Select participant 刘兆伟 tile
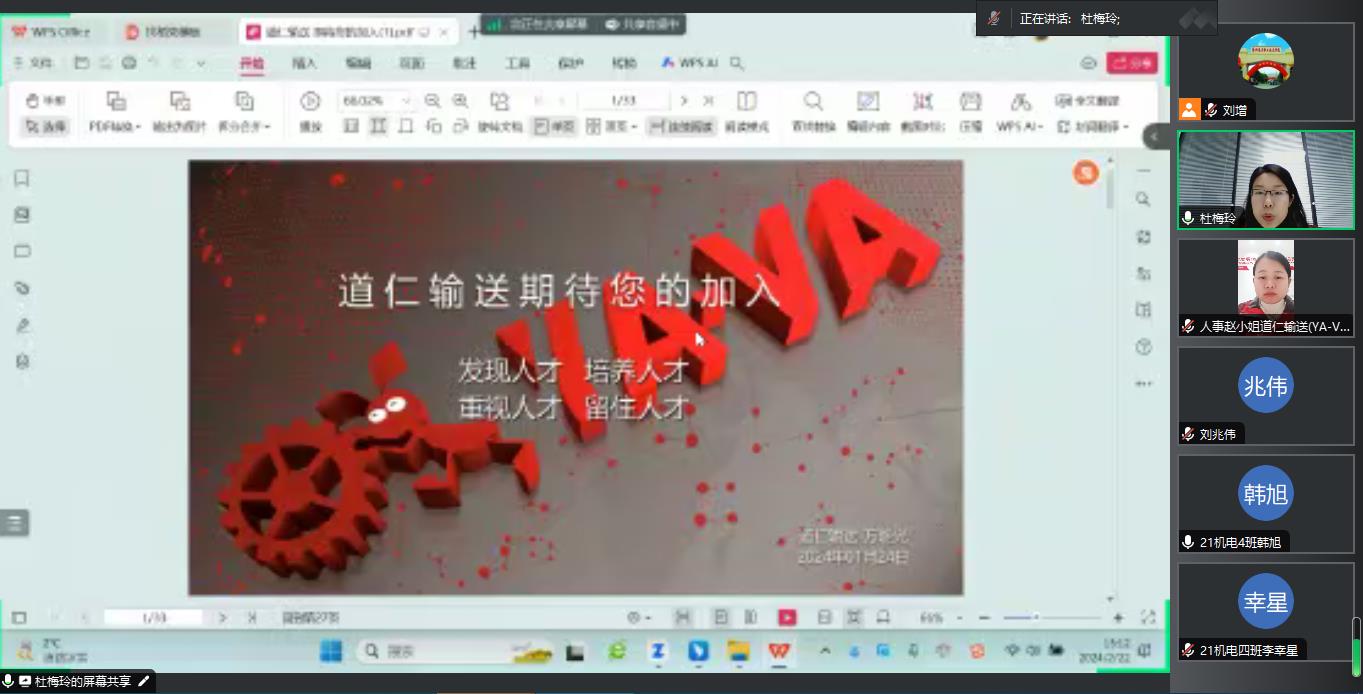This screenshot has height=694, width=1363. (x=1266, y=395)
